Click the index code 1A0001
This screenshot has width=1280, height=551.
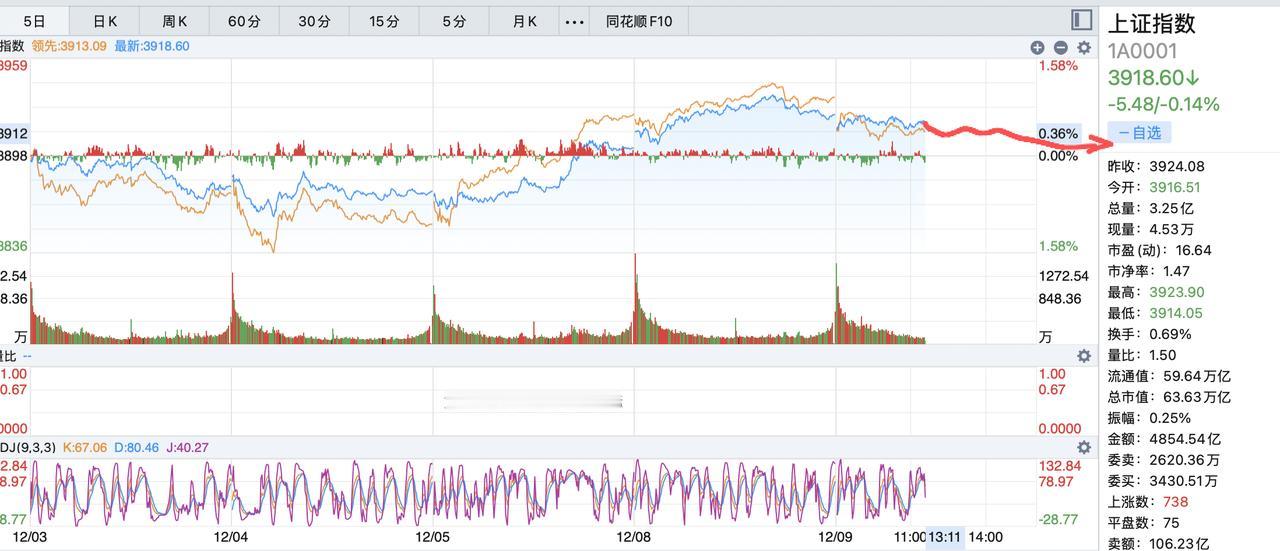tap(1142, 52)
